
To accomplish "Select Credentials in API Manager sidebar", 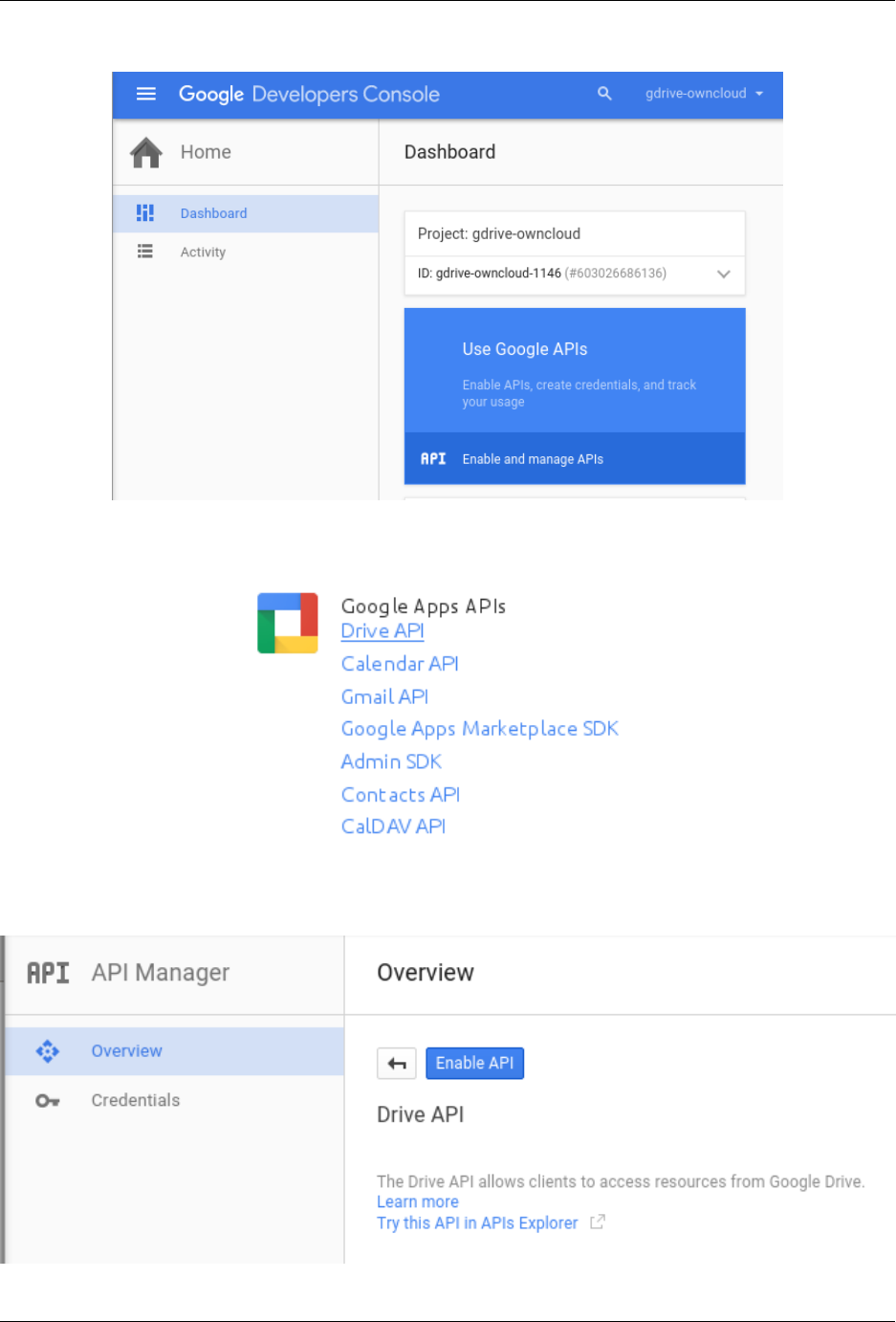I will point(136,1100).
